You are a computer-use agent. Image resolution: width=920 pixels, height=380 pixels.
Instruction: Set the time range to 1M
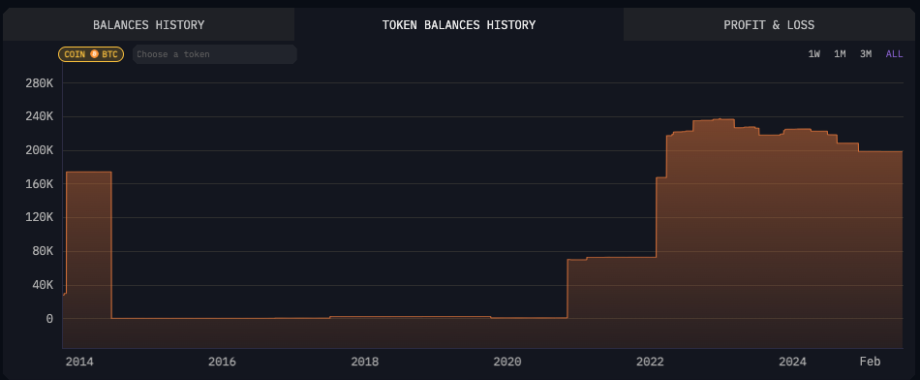[840, 54]
